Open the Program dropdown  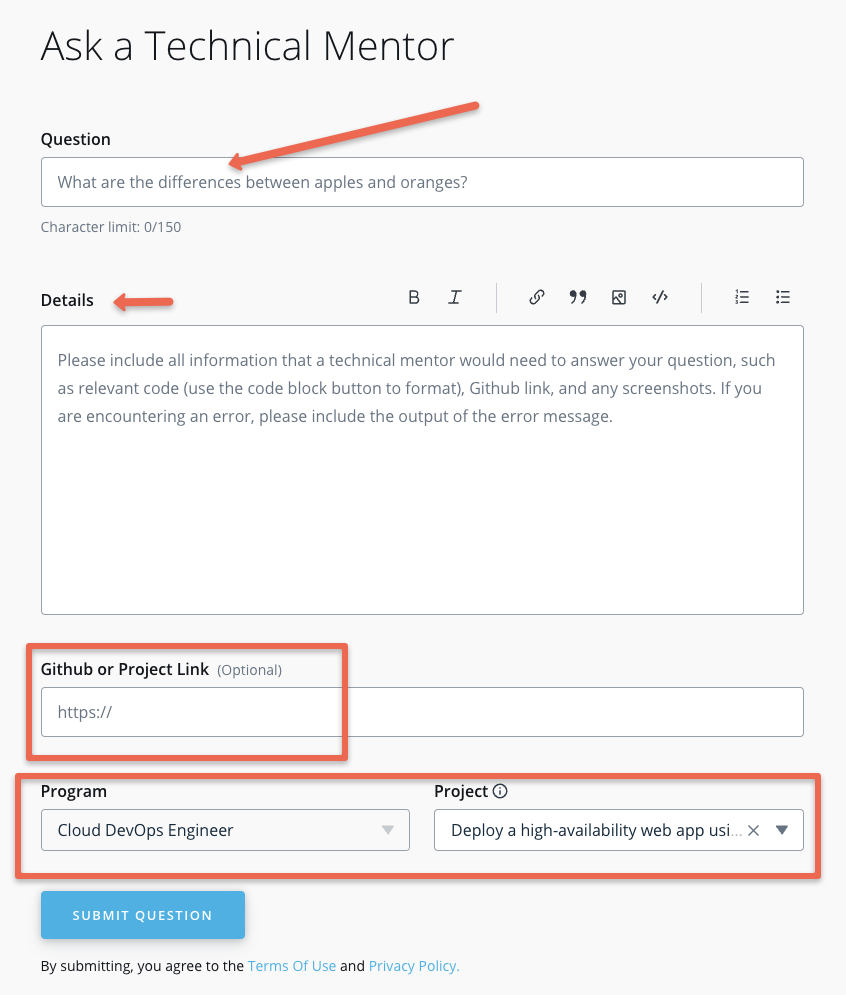pyautogui.click(x=390, y=830)
